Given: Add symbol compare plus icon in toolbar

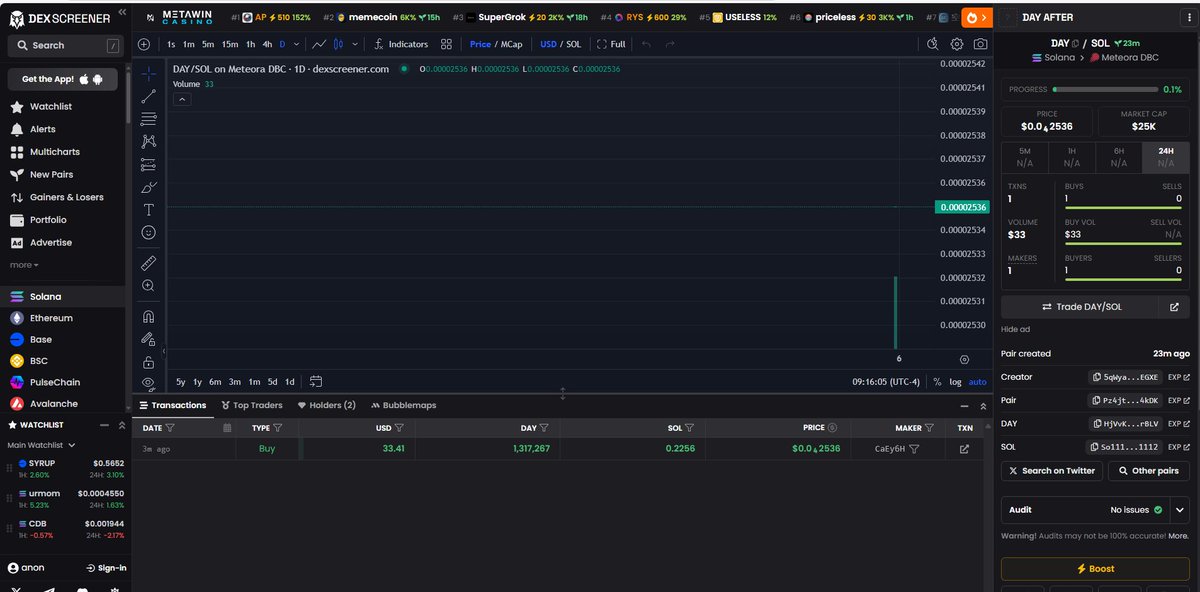Looking at the screenshot, I should (144, 44).
